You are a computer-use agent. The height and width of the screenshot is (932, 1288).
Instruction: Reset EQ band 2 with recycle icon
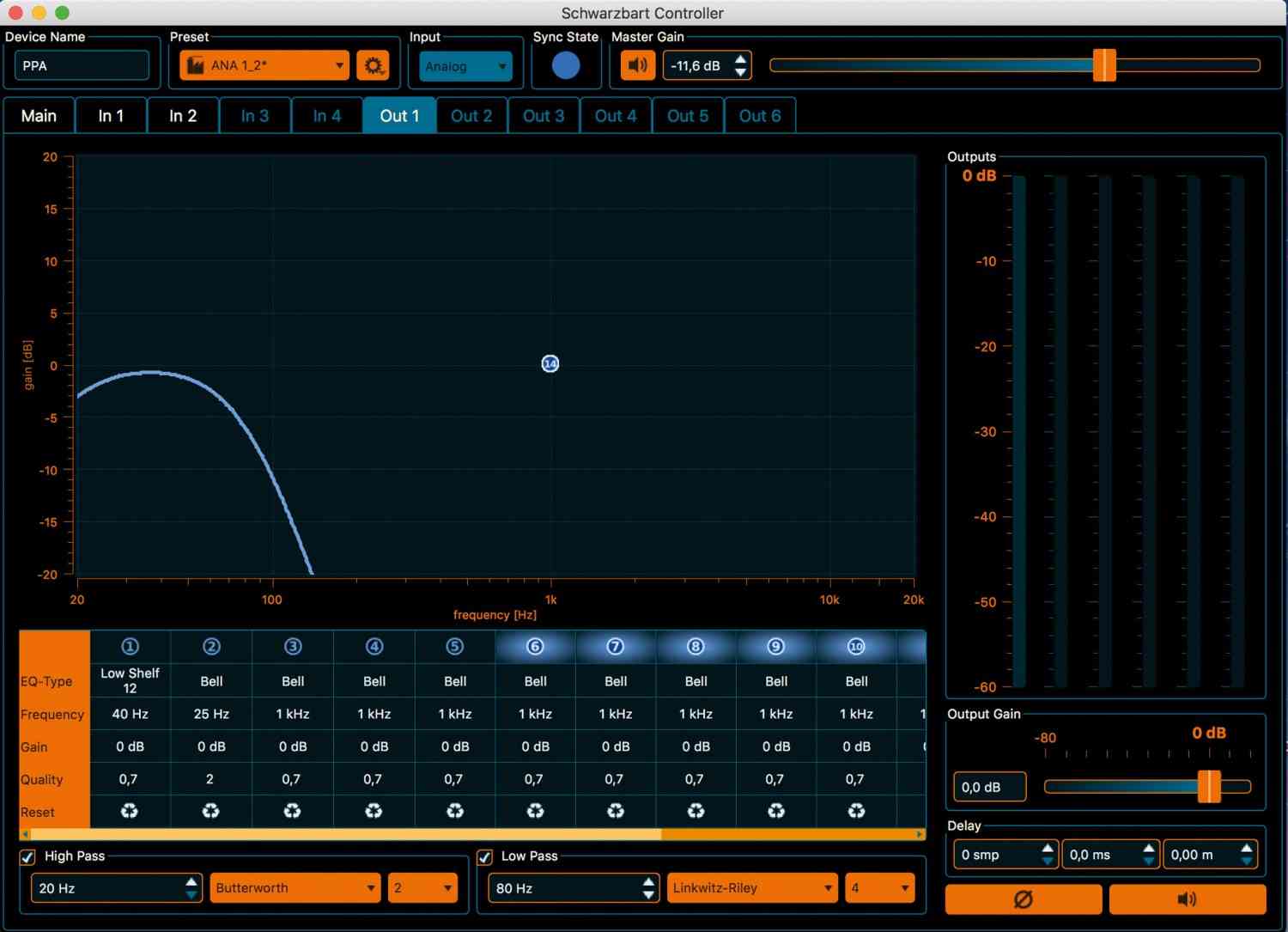click(211, 811)
